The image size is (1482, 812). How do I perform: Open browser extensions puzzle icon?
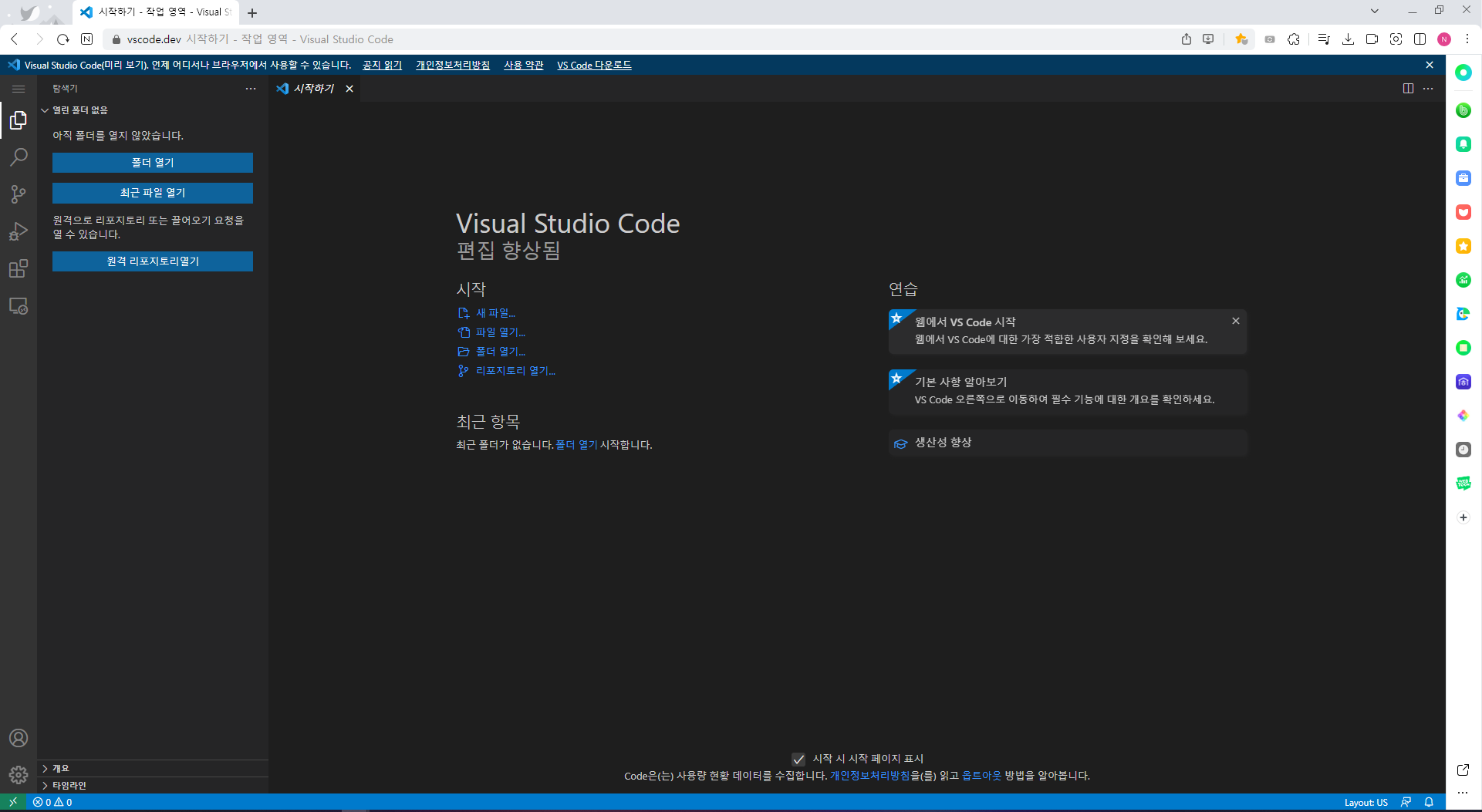[x=1294, y=39]
